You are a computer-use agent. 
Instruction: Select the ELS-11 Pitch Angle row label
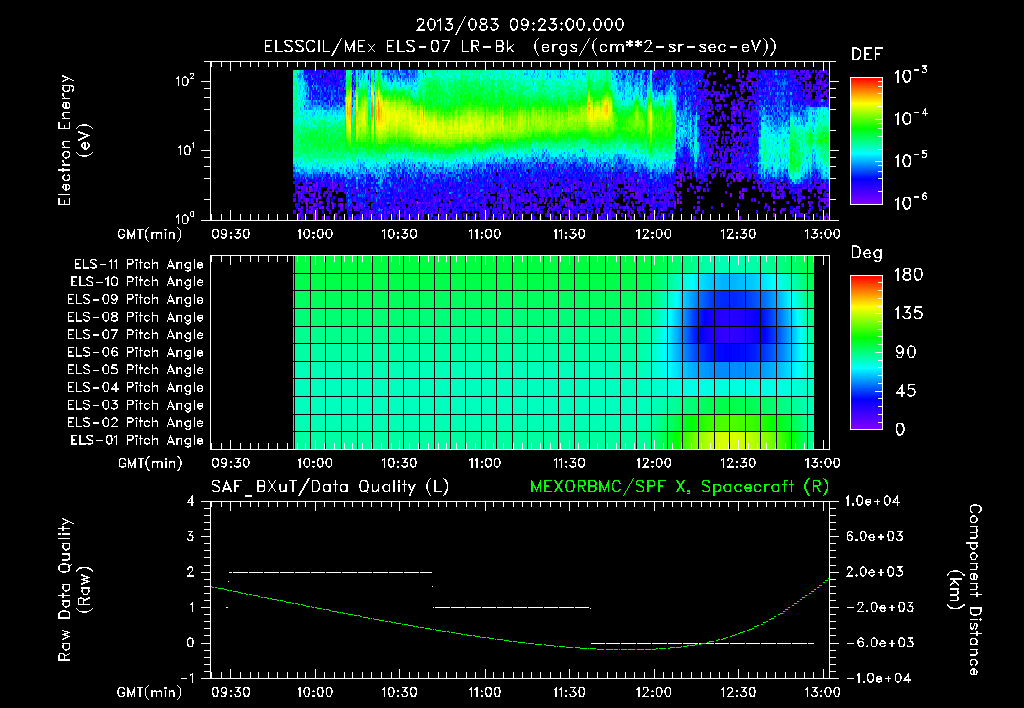click(x=138, y=265)
